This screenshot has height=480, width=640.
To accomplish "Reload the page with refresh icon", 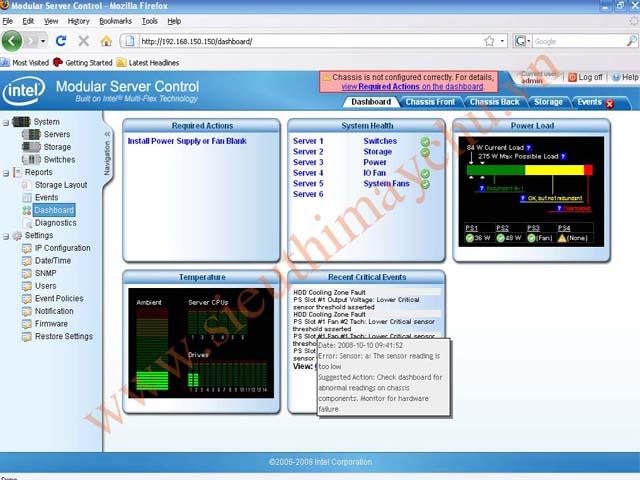I will coord(61,41).
